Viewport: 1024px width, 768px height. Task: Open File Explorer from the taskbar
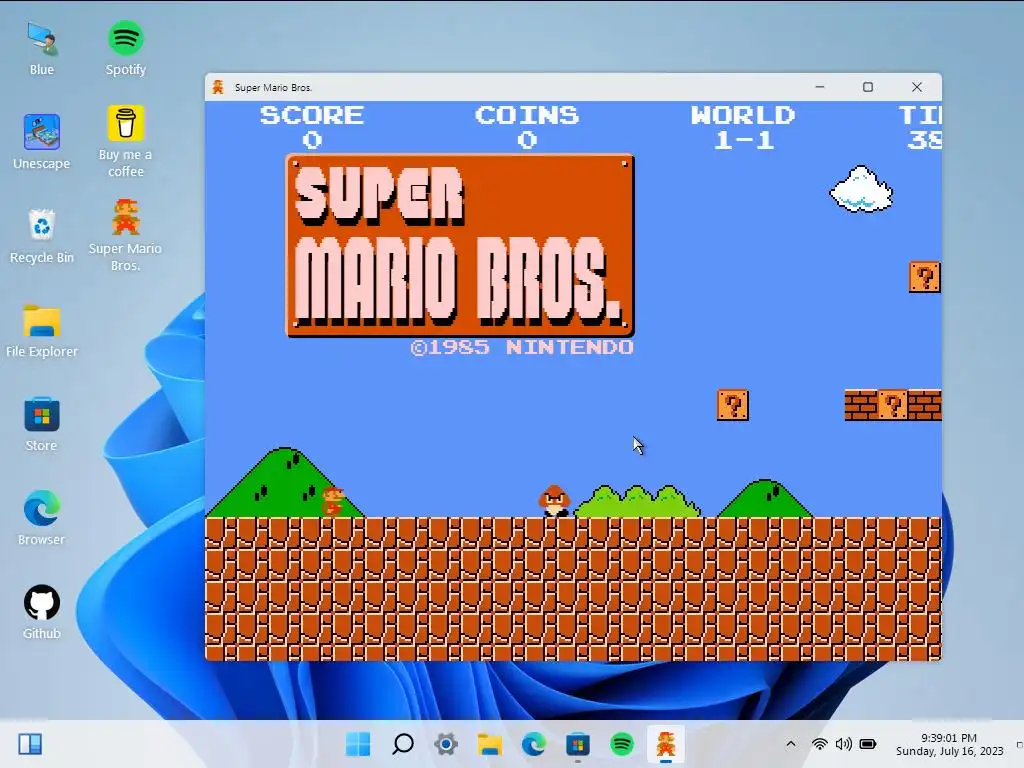(x=490, y=744)
